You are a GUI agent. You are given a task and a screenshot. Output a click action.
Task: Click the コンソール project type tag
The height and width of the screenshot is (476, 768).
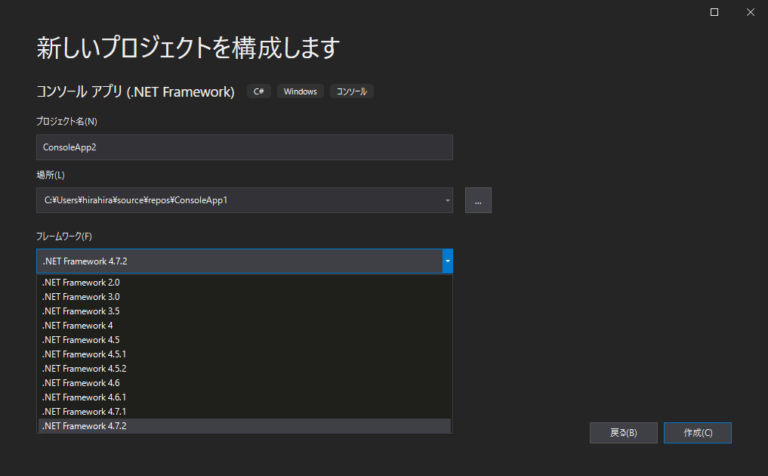pos(352,92)
